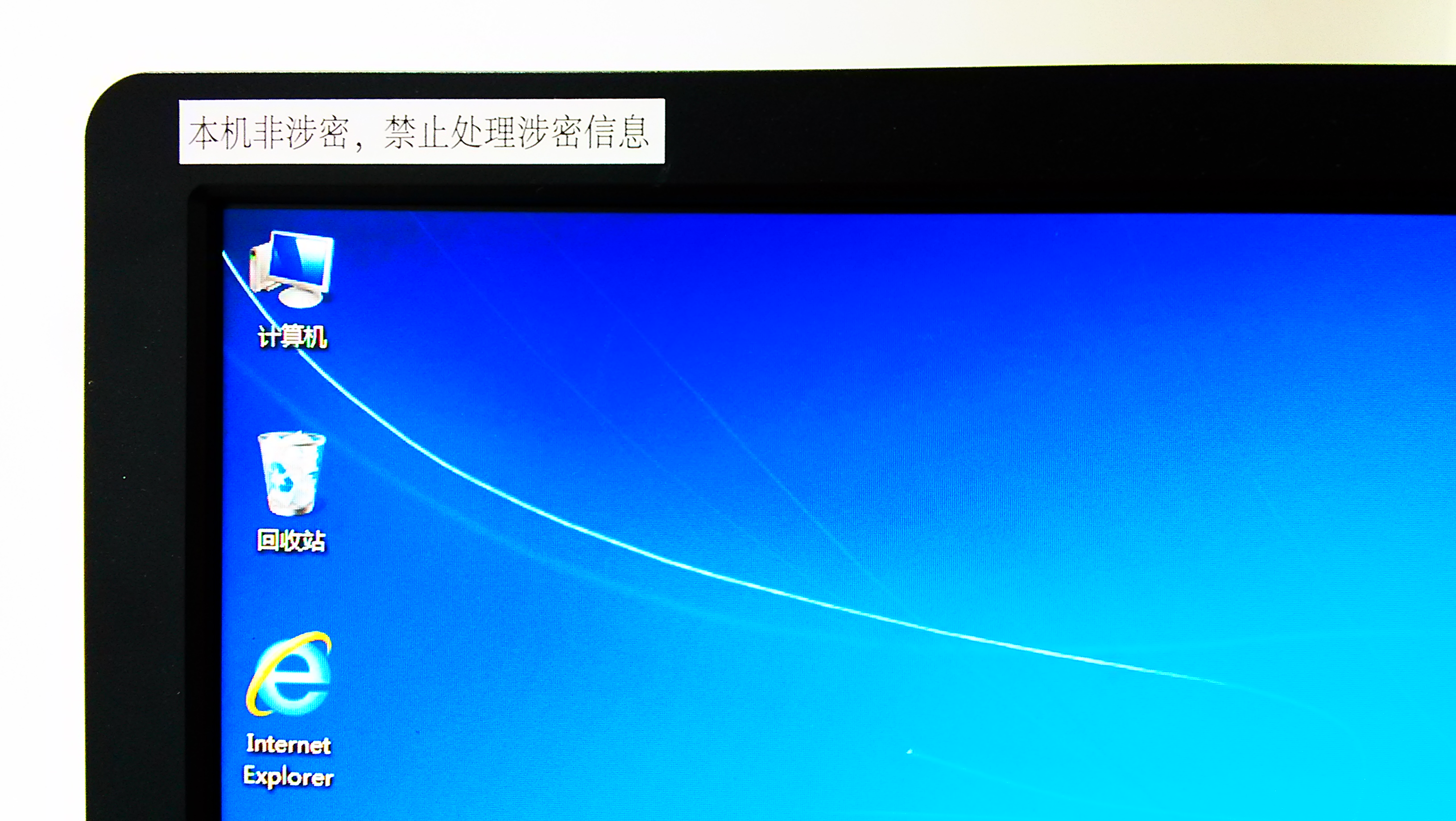Click the 计算机 label text
1456x821 pixels.
pos(292,337)
